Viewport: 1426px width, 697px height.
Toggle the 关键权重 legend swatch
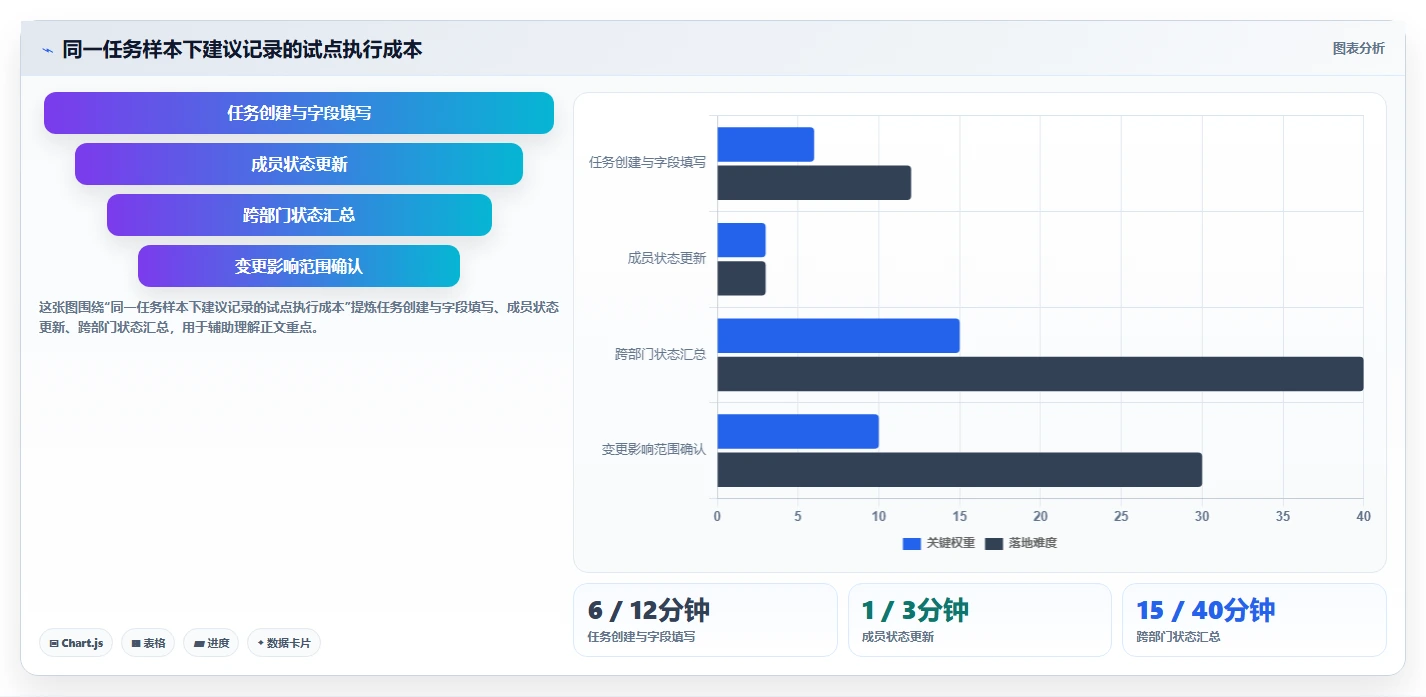pyautogui.click(x=911, y=543)
